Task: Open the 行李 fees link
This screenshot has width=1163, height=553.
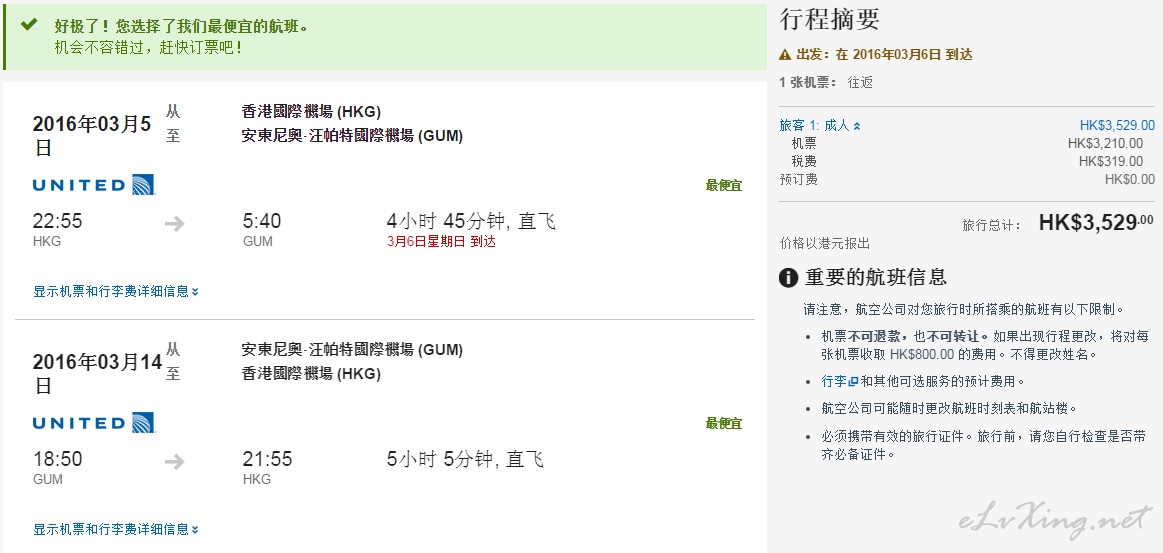Action: (x=834, y=382)
